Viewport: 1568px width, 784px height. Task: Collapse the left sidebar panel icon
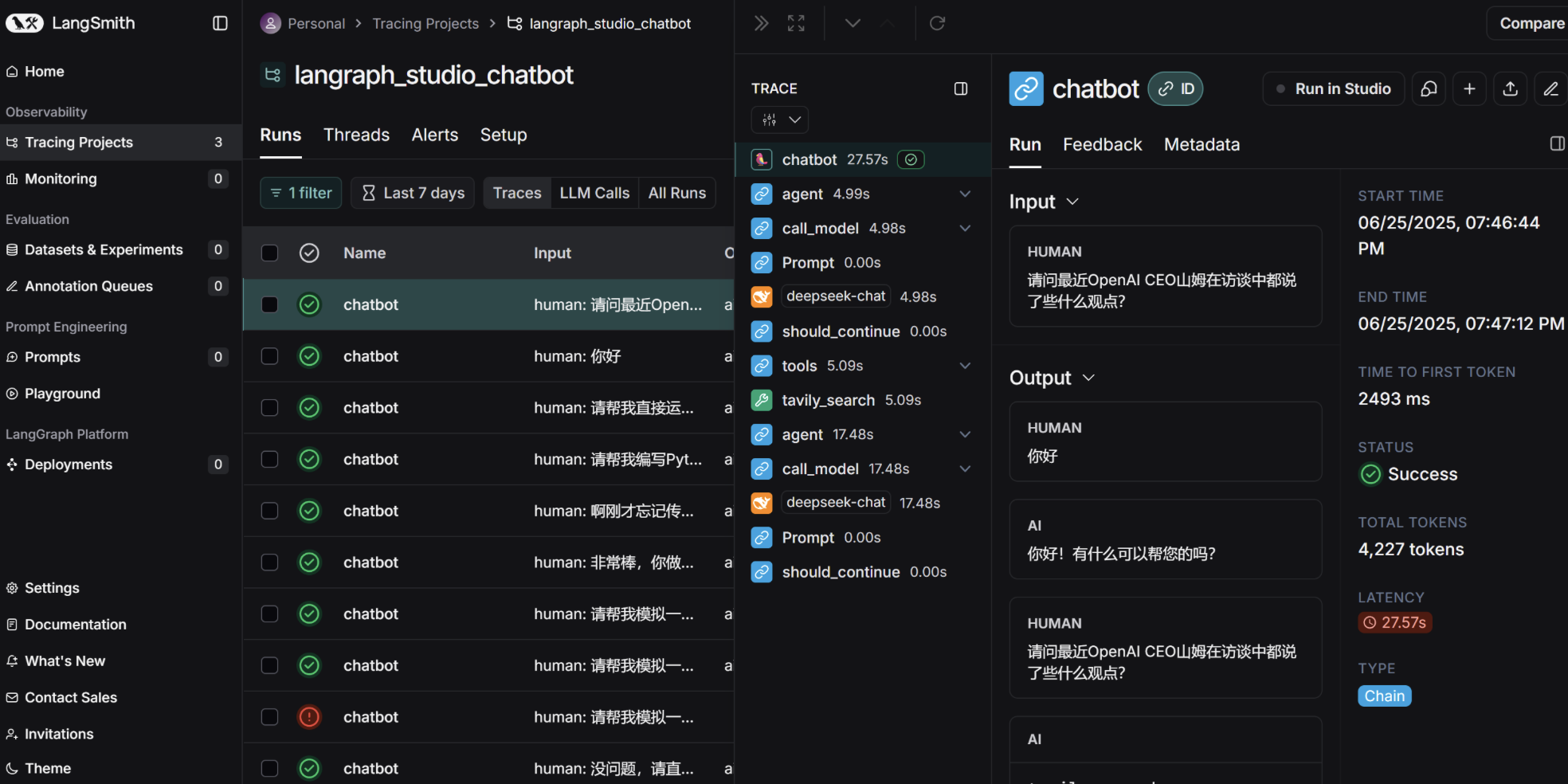tap(220, 23)
